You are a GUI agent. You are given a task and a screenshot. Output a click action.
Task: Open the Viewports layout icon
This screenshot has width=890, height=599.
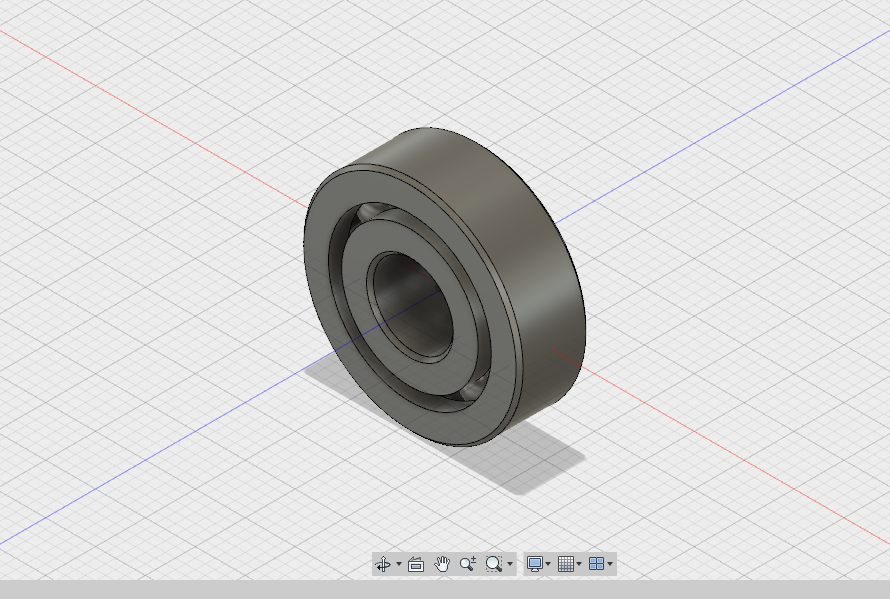tap(598, 563)
